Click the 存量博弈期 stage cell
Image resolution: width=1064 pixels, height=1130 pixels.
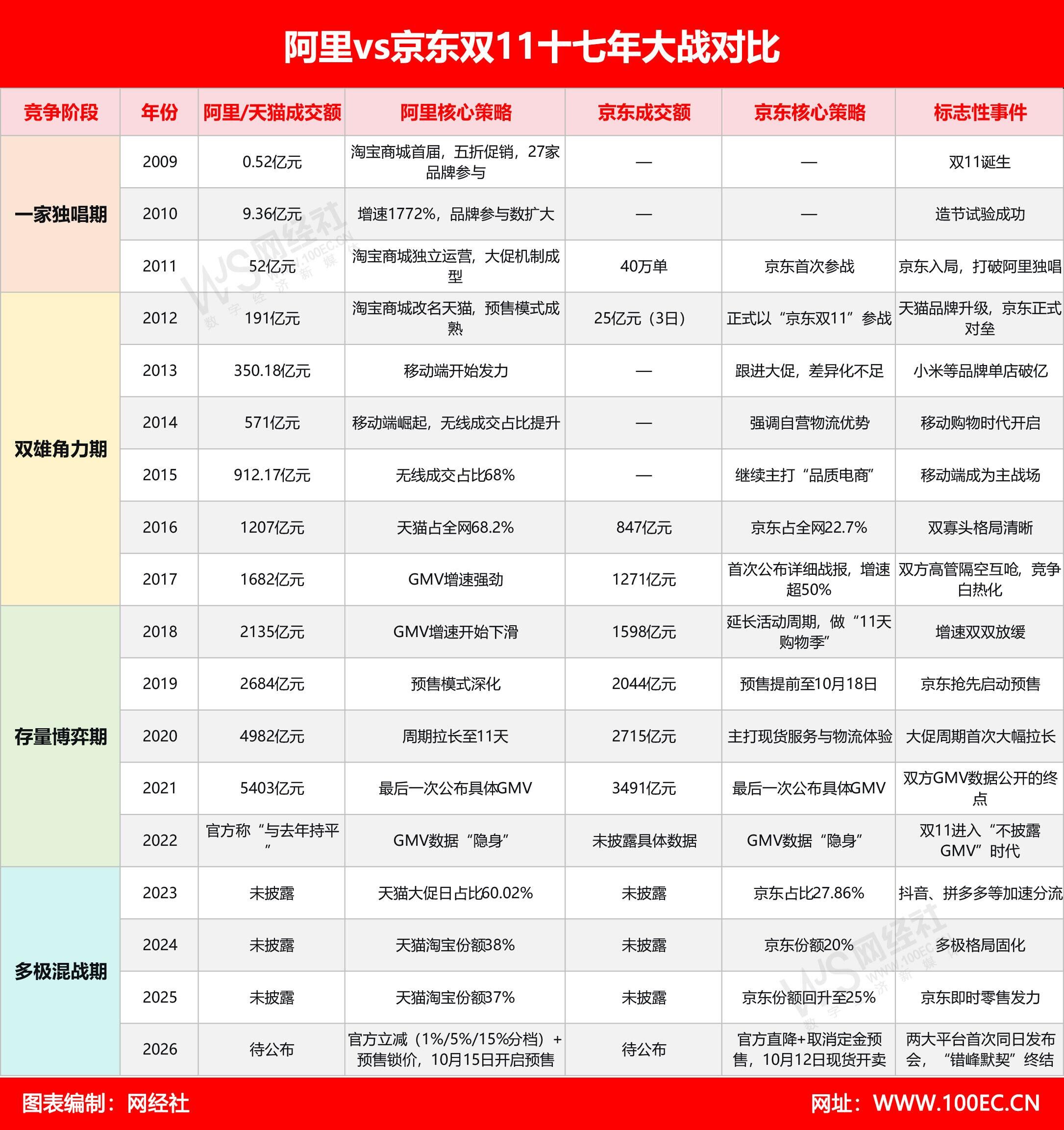(x=60, y=736)
